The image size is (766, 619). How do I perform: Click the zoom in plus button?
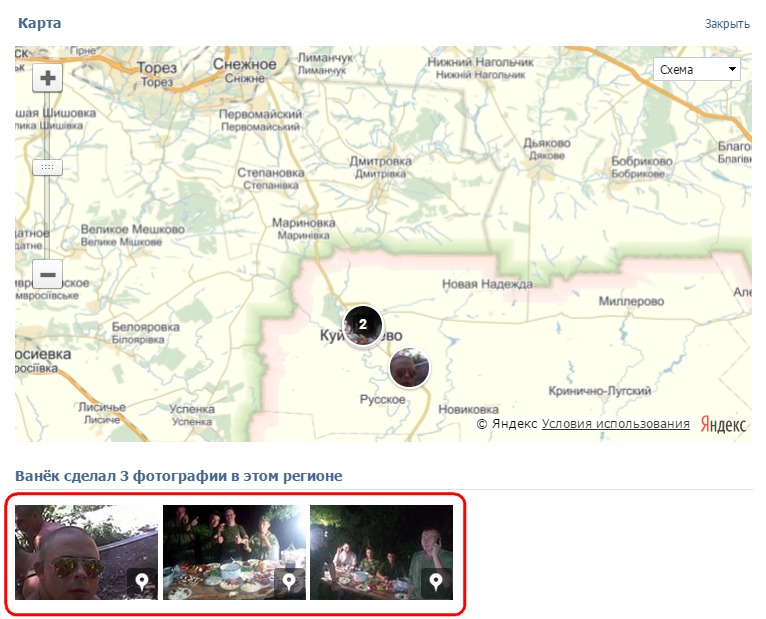click(48, 78)
